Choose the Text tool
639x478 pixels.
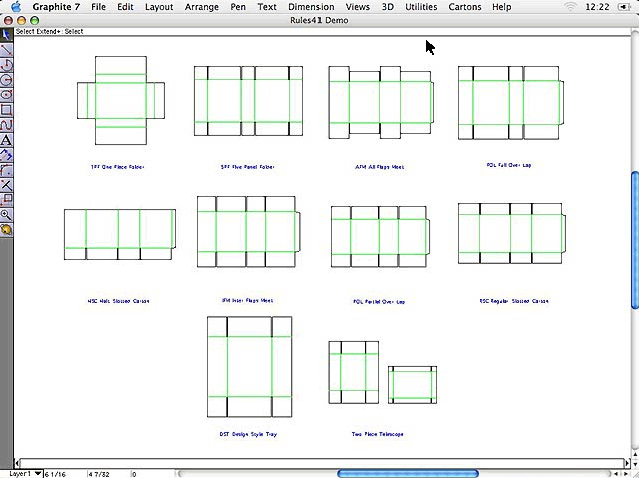6,140
